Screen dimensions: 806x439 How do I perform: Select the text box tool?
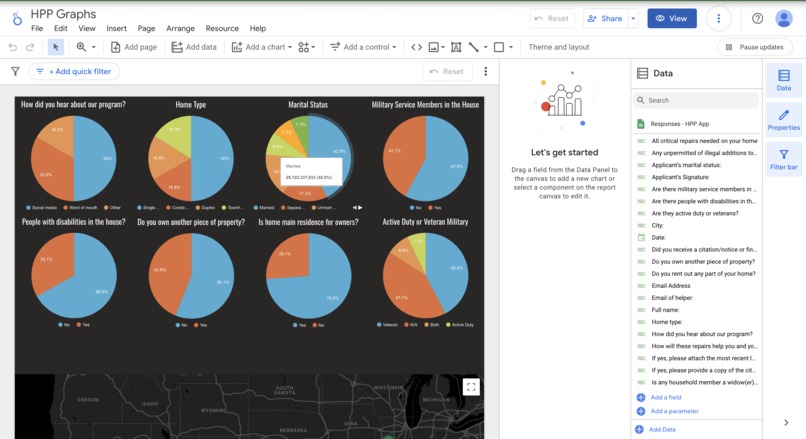pos(456,47)
